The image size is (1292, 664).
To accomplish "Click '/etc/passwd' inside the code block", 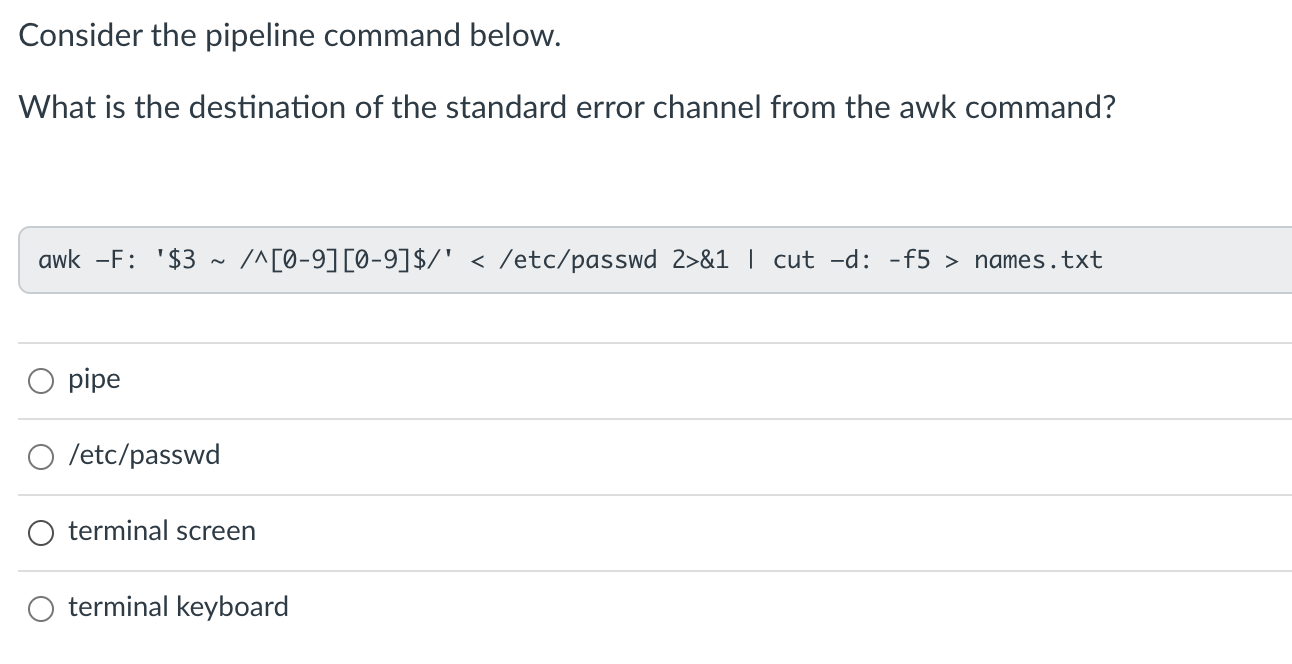I will pos(578,261).
